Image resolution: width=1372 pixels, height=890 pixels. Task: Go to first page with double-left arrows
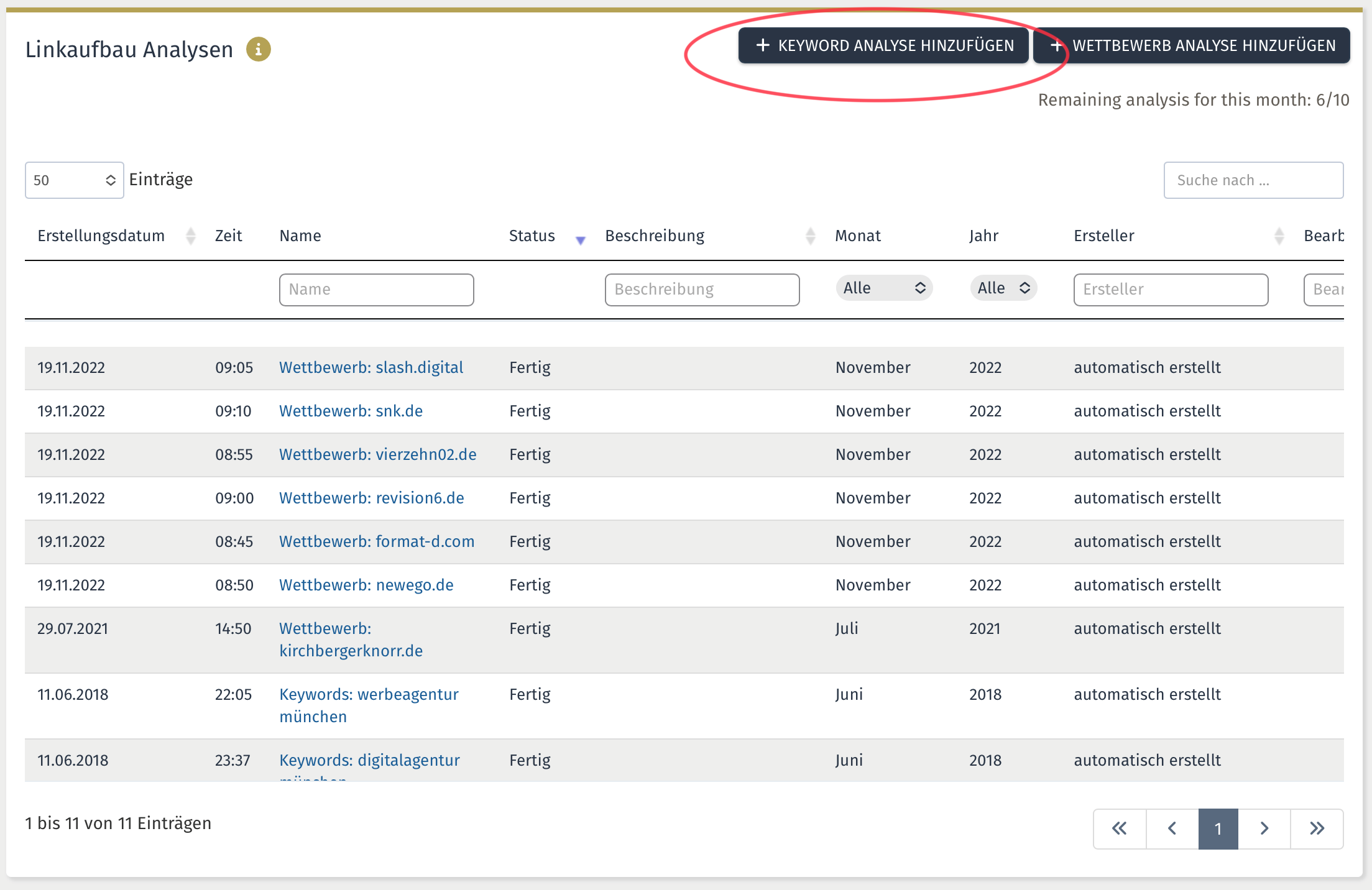pyautogui.click(x=1120, y=828)
